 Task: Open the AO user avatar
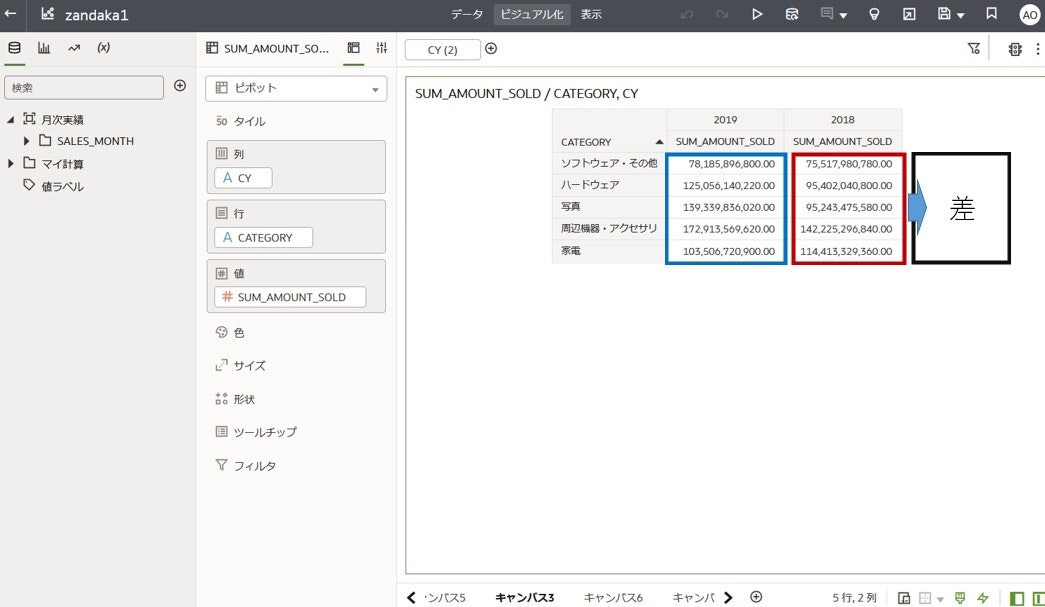coord(1030,15)
